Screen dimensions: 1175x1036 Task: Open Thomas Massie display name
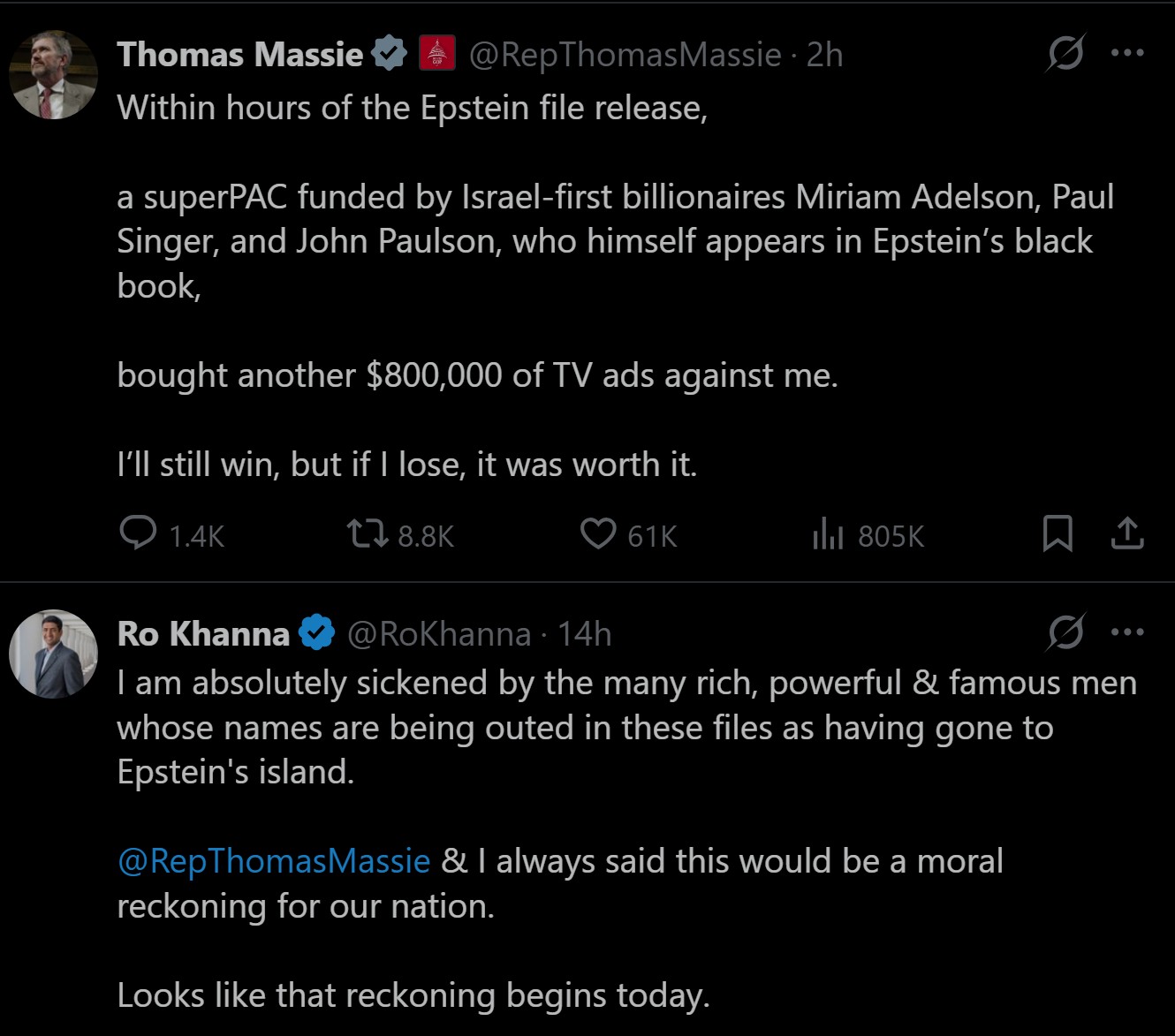point(239,55)
